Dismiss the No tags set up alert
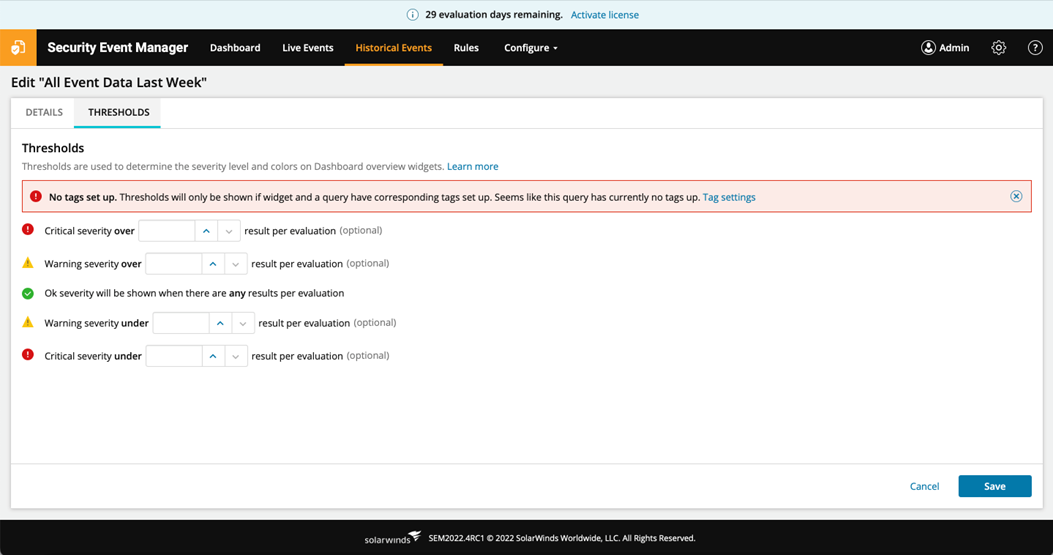Viewport: 1053px width, 555px height. click(1016, 196)
